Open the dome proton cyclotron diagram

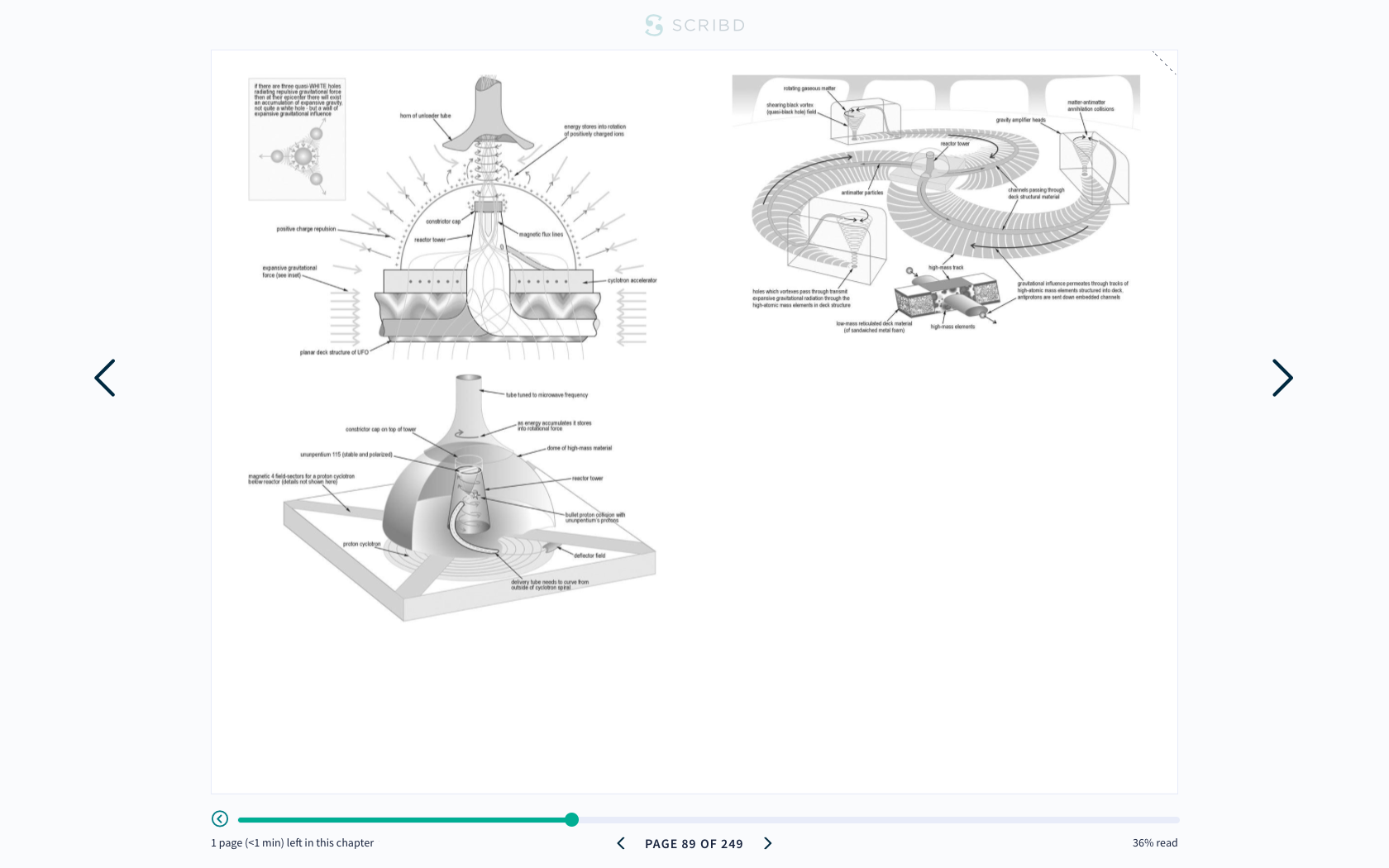(x=468, y=504)
